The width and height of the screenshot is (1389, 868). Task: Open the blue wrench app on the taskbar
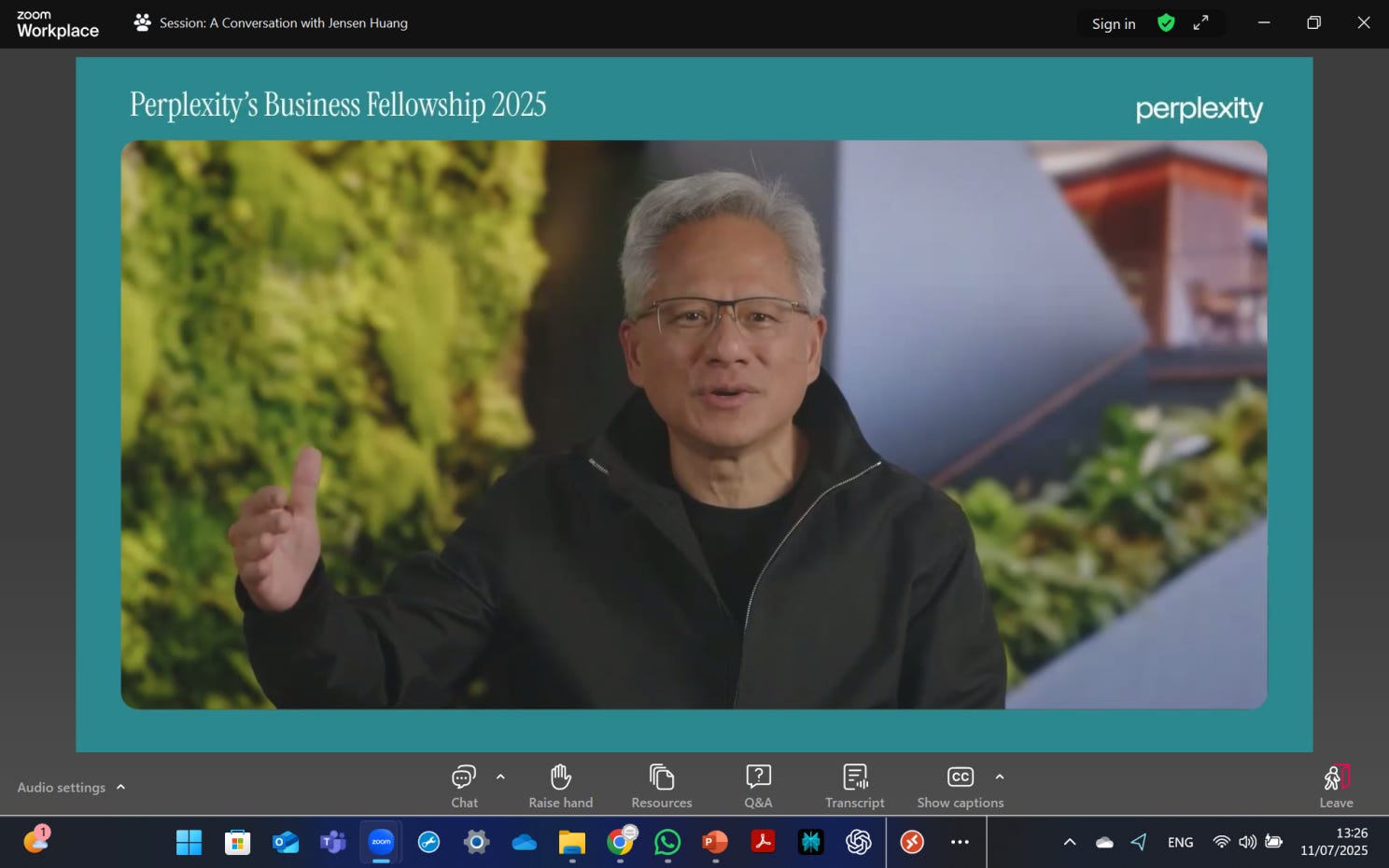428,843
